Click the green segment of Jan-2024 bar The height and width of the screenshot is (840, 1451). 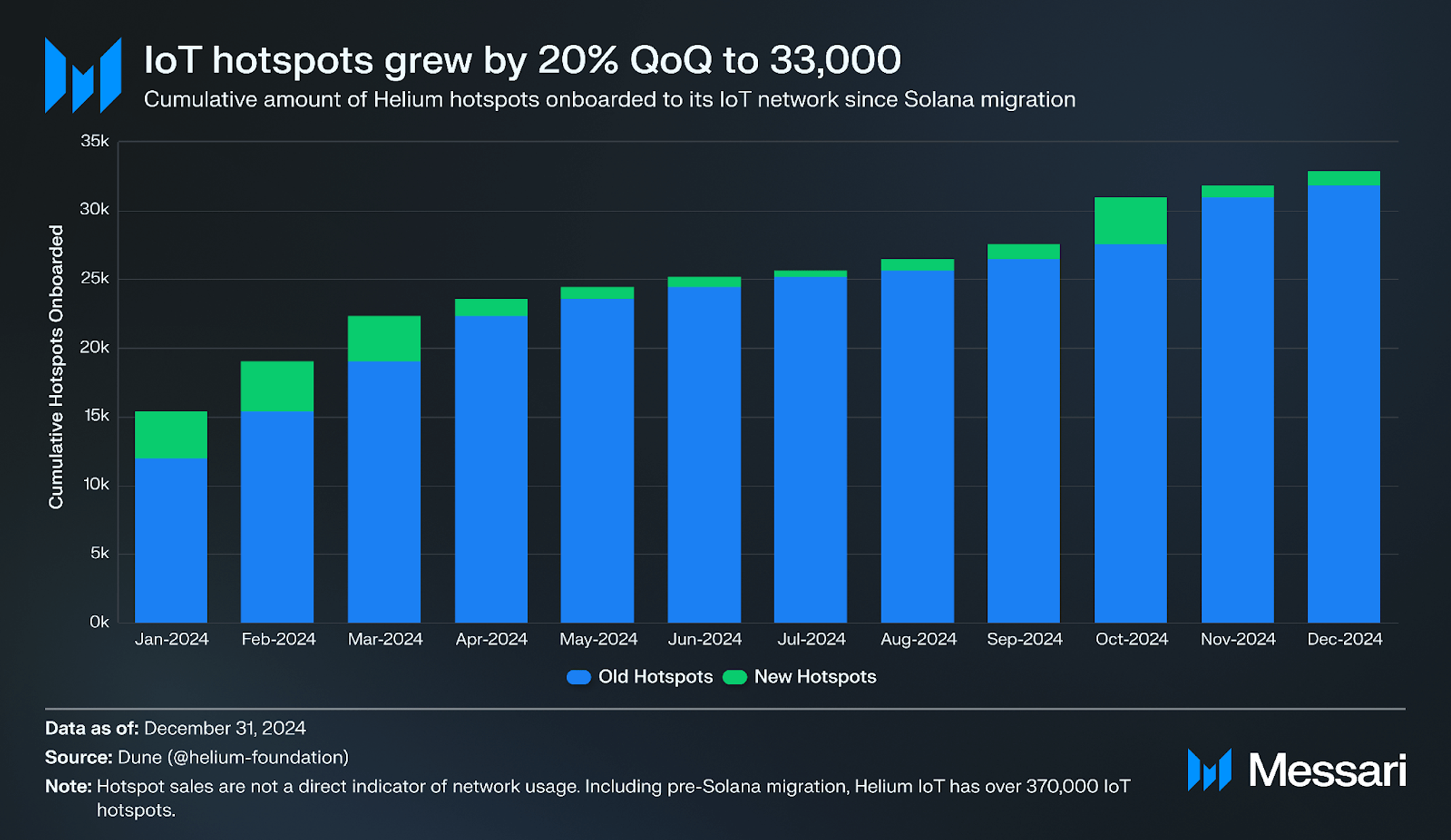171,435
